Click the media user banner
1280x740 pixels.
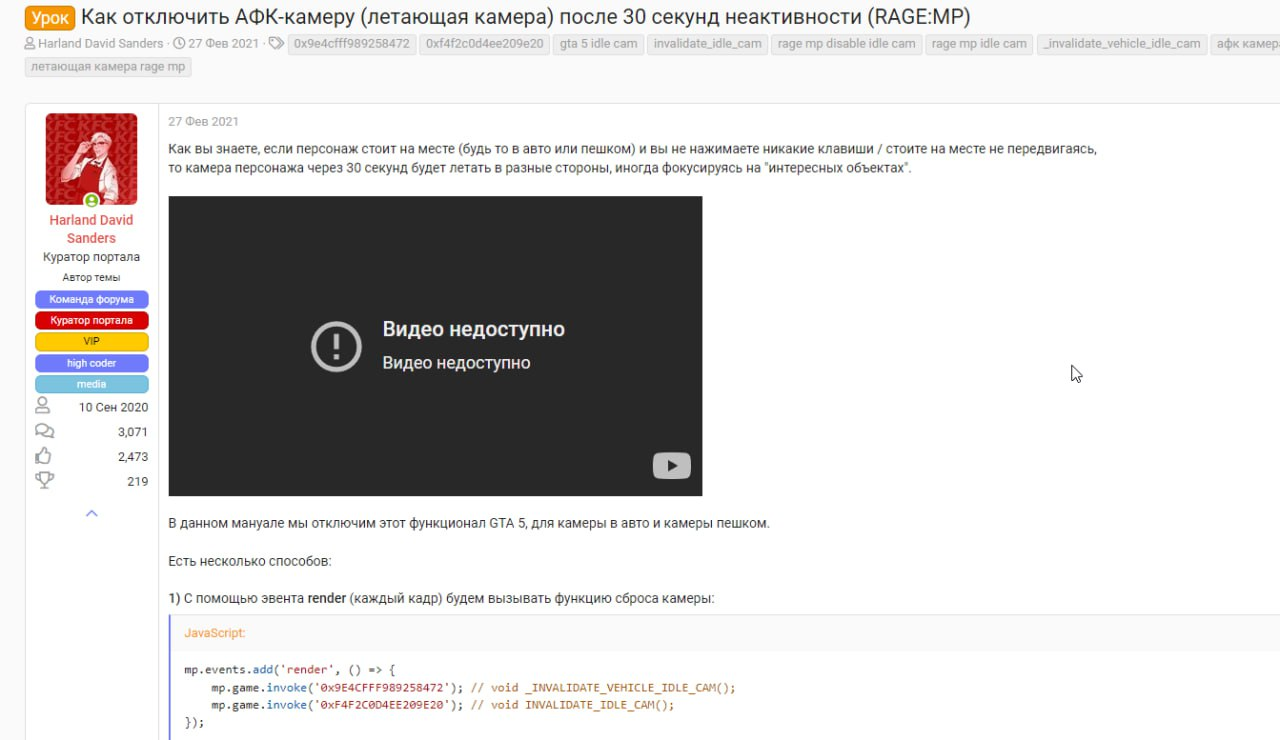point(92,384)
